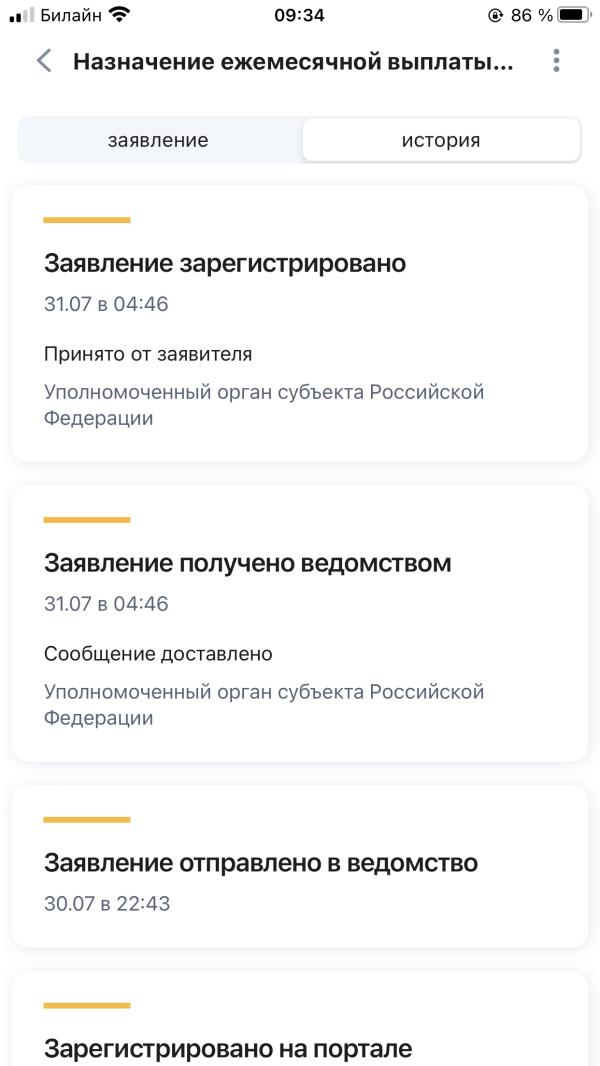Tap the «30.07 в 22:43» timestamp
The height and width of the screenshot is (1066, 600).
pyautogui.click(x=107, y=904)
